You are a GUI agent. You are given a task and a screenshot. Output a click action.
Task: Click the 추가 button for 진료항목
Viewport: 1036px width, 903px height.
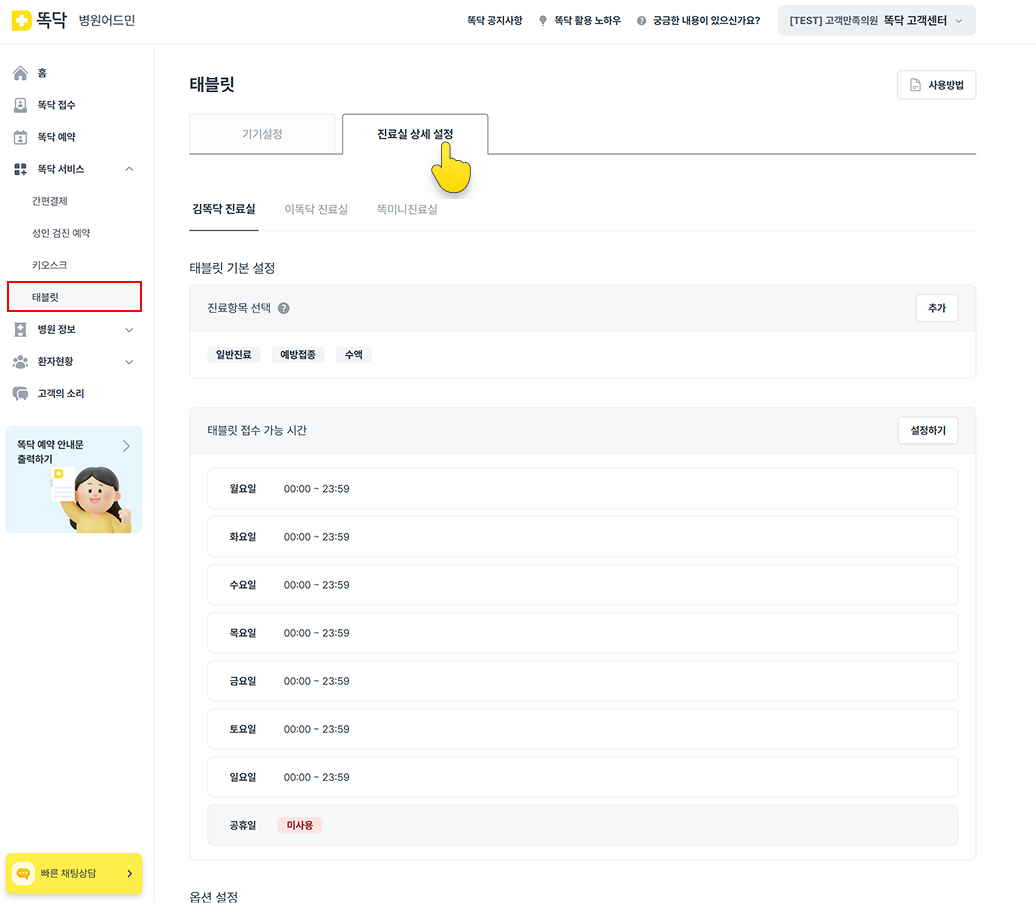point(937,308)
